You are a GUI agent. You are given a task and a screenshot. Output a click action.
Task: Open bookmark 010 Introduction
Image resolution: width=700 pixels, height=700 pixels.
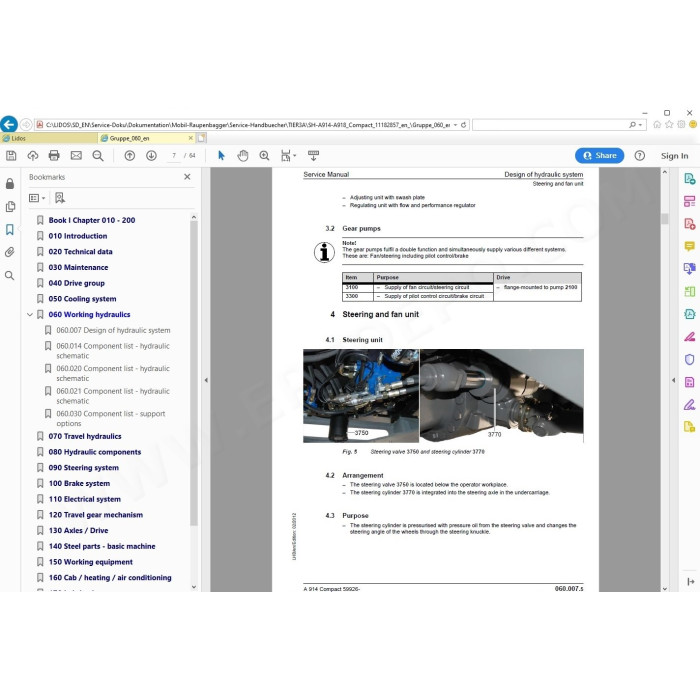[x=78, y=236]
